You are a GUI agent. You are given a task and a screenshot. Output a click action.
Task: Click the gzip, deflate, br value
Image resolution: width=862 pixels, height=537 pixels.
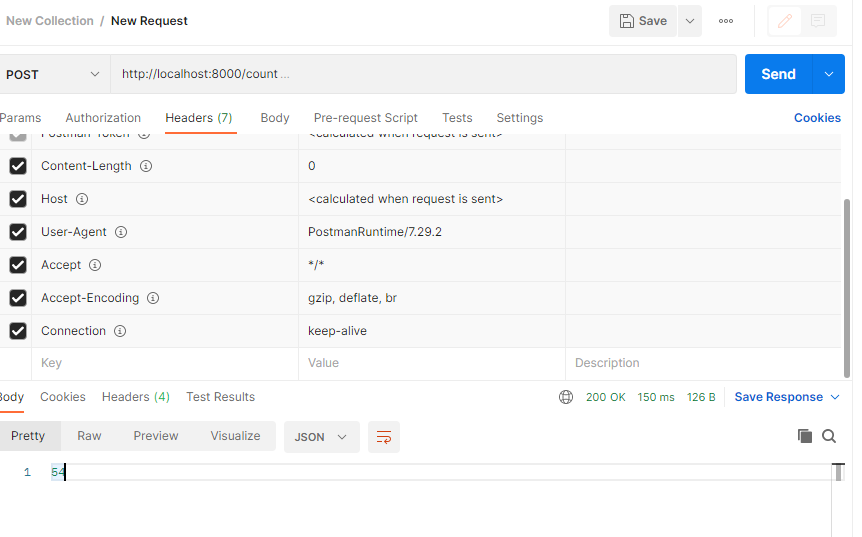pyautogui.click(x=352, y=298)
